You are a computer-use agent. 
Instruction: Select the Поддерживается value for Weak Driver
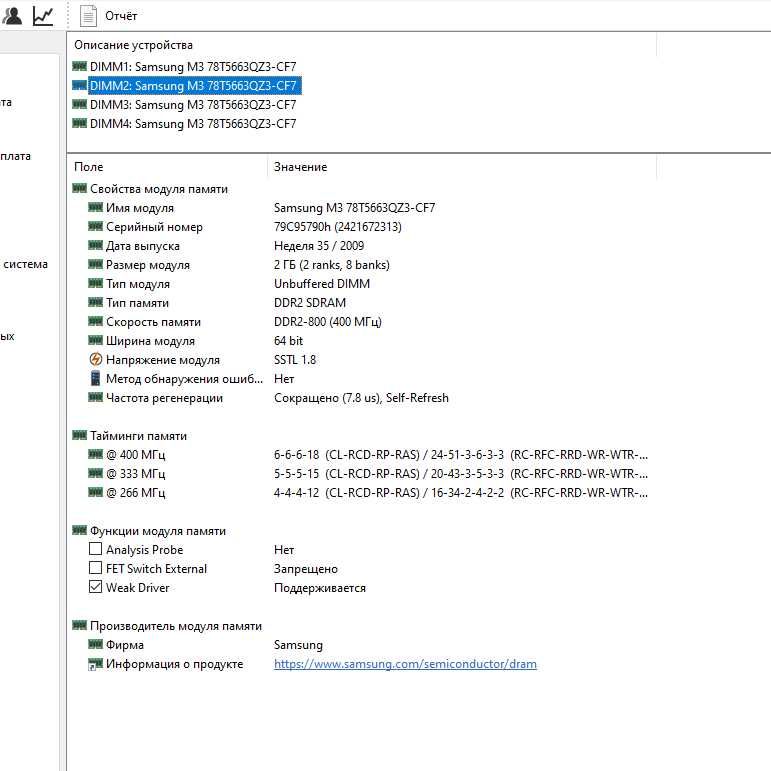pyautogui.click(x=320, y=588)
